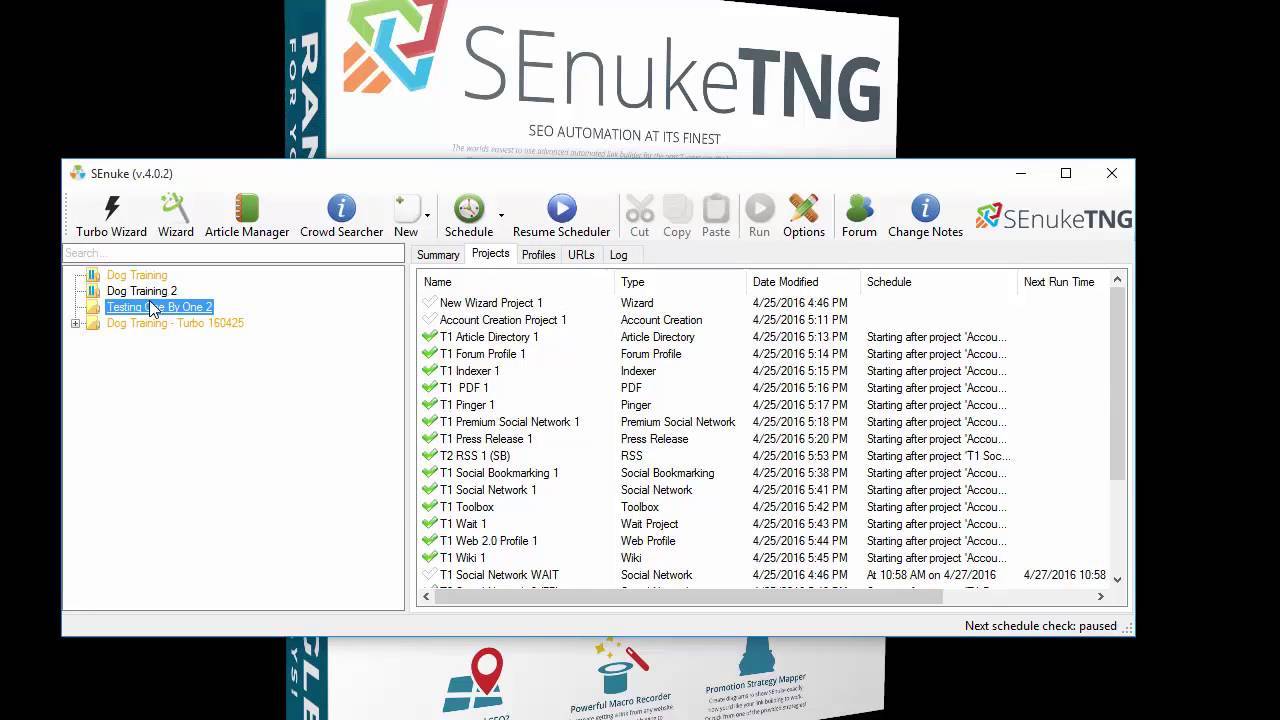Open the Change Notes
1280x720 pixels.
pyautogui.click(x=925, y=216)
